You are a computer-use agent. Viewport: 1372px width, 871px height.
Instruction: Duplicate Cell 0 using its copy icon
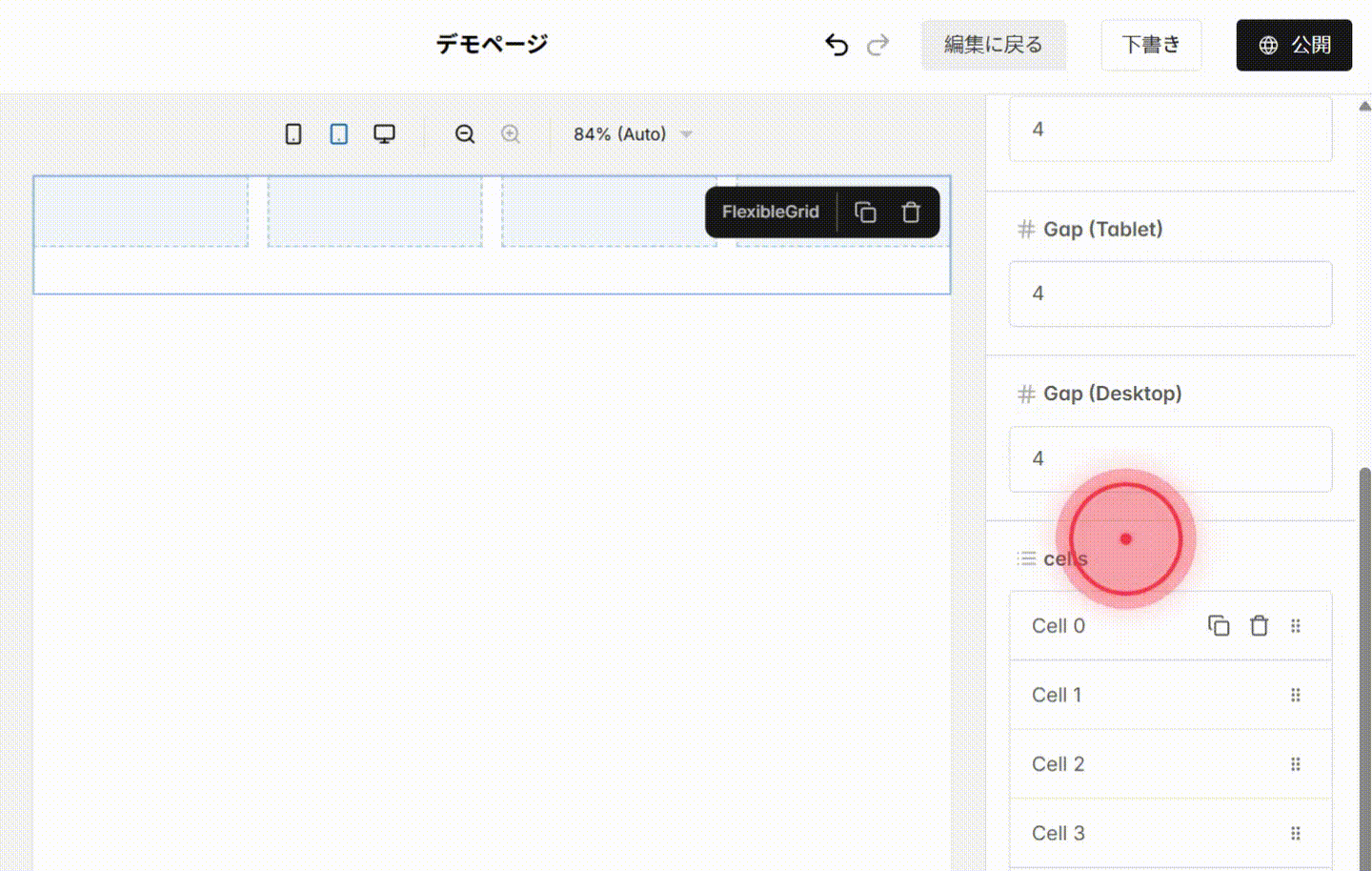[1219, 625]
